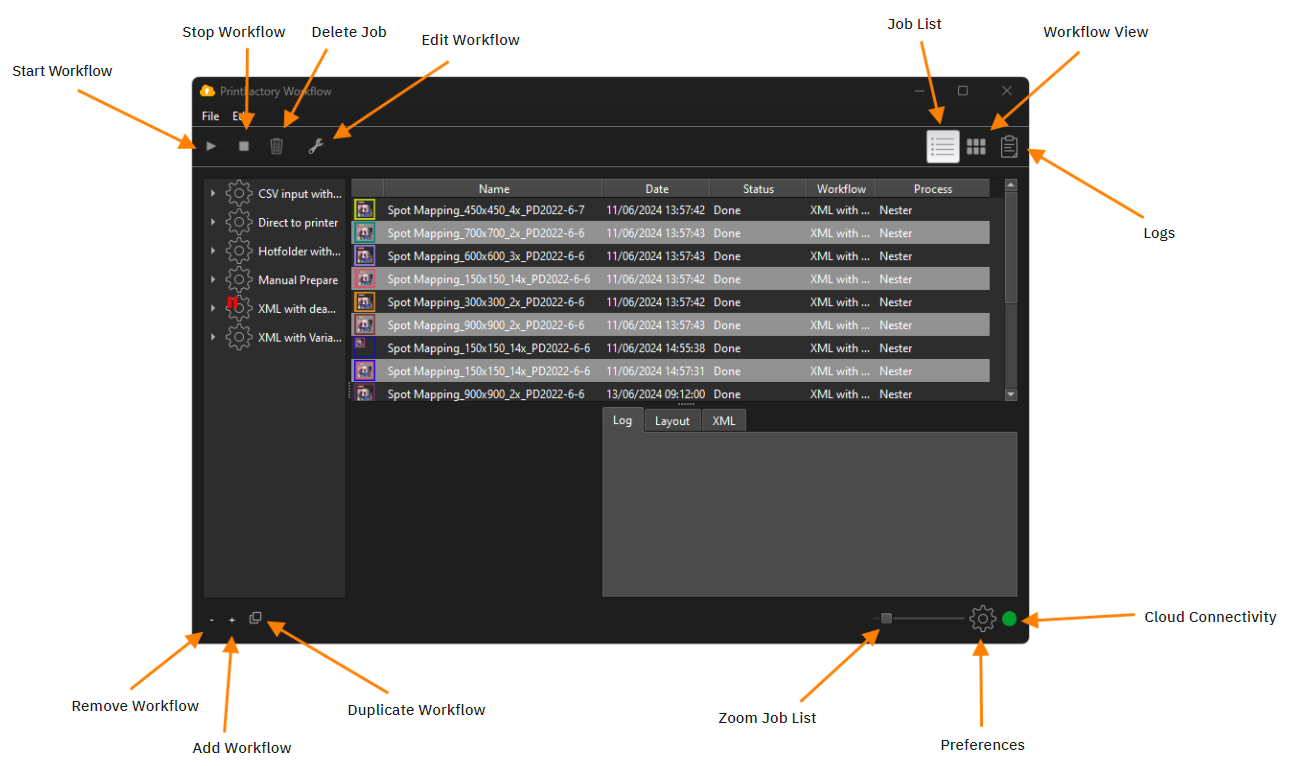Sort jobs by Process column
The height and width of the screenshot is (766, 1289).
(x=933, y=188)
